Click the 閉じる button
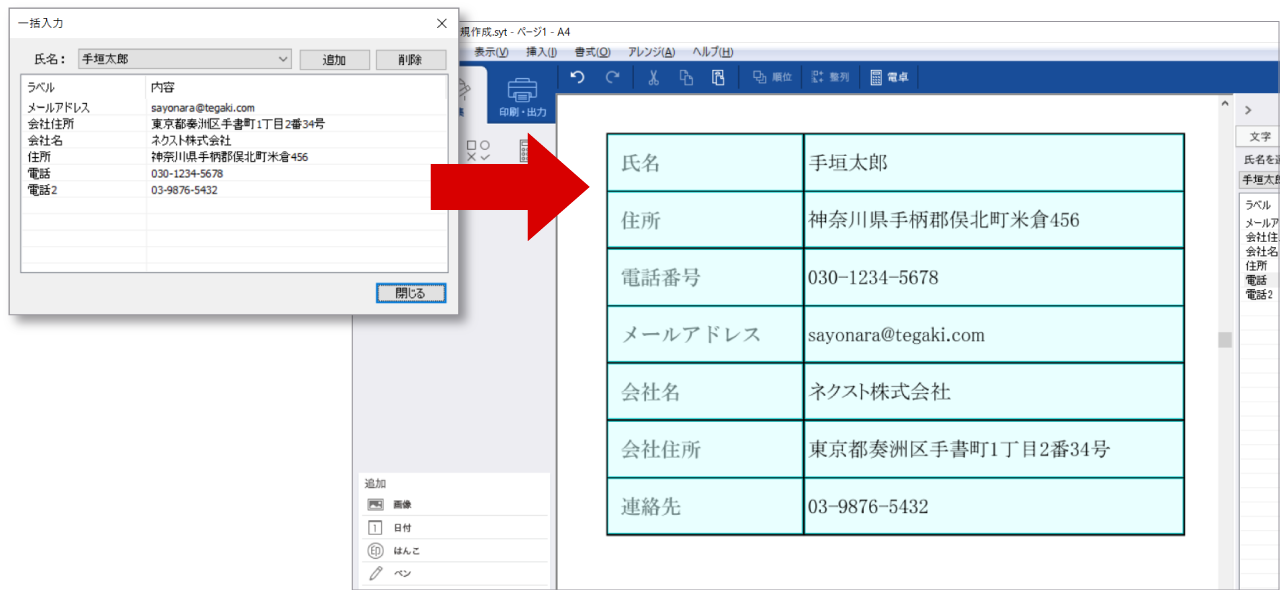Viewport: 1280px width, 590px height. coord(411,293)
